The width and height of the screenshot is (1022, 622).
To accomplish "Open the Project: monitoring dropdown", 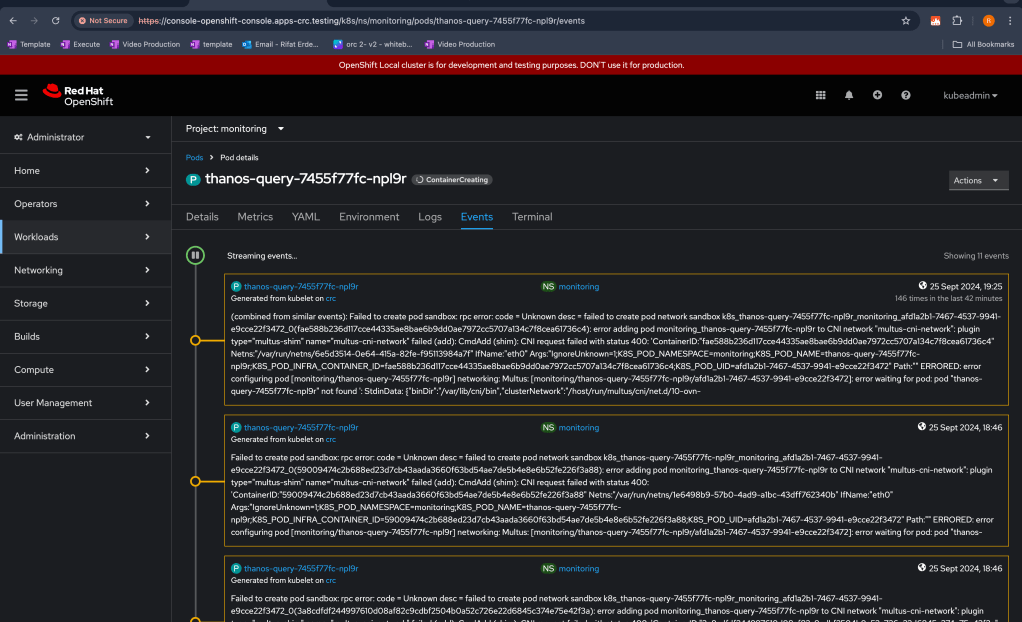I will tap(235, 128).
